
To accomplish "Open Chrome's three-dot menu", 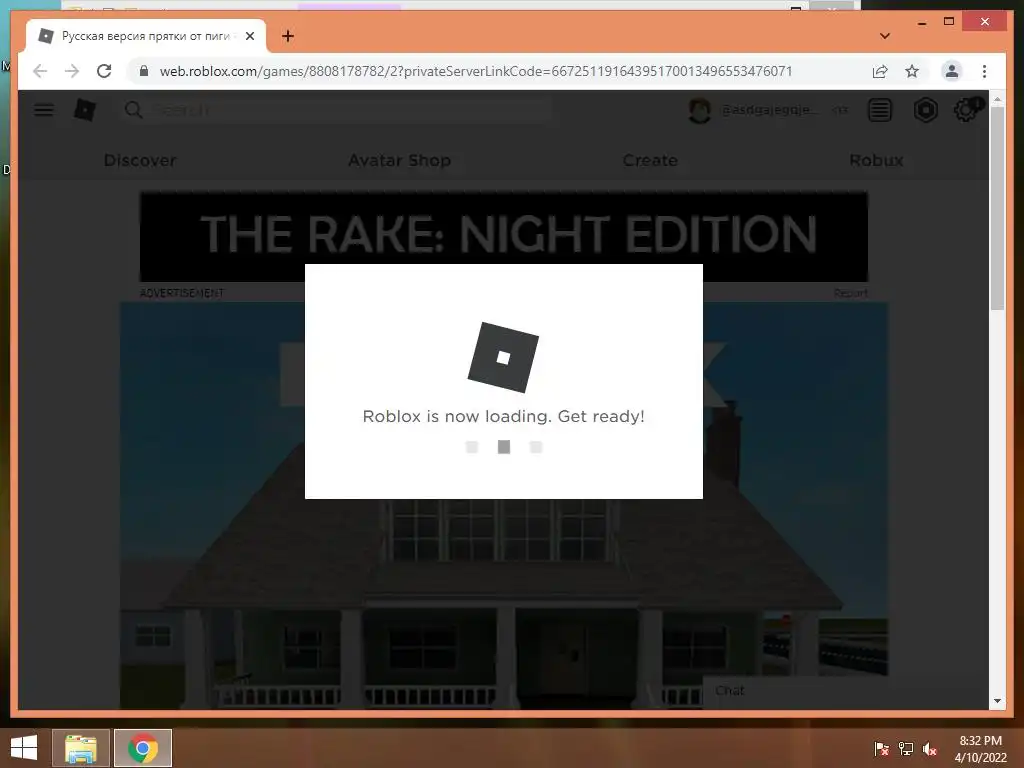I will pyautogui.click(x=984, y=71).
